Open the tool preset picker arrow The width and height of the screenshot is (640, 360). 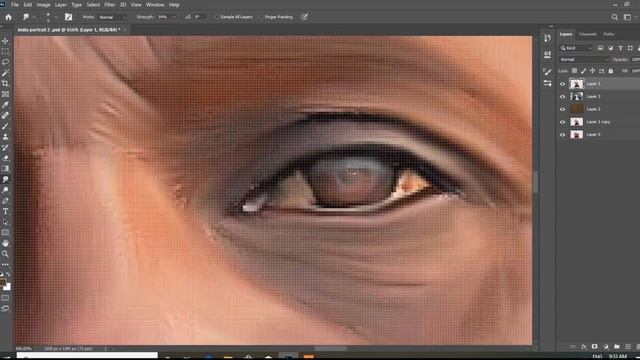tap(34, 17)
